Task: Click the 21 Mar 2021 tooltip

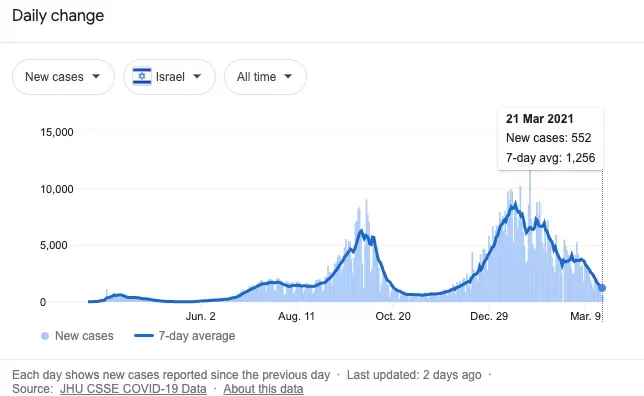Action: click(x=550, y=139)
